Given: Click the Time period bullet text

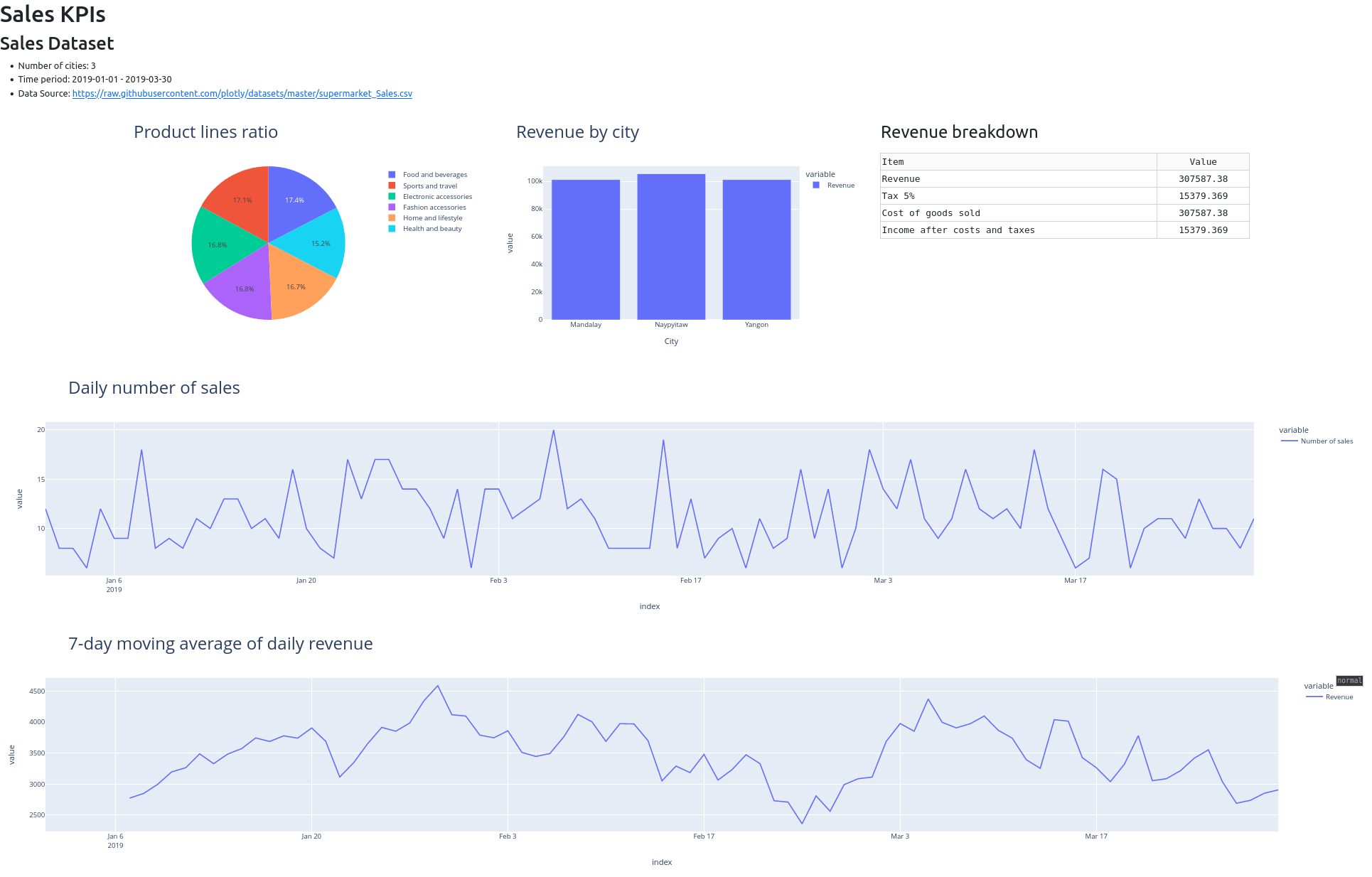Looking at the screenshot, I should tap(95, 80).
